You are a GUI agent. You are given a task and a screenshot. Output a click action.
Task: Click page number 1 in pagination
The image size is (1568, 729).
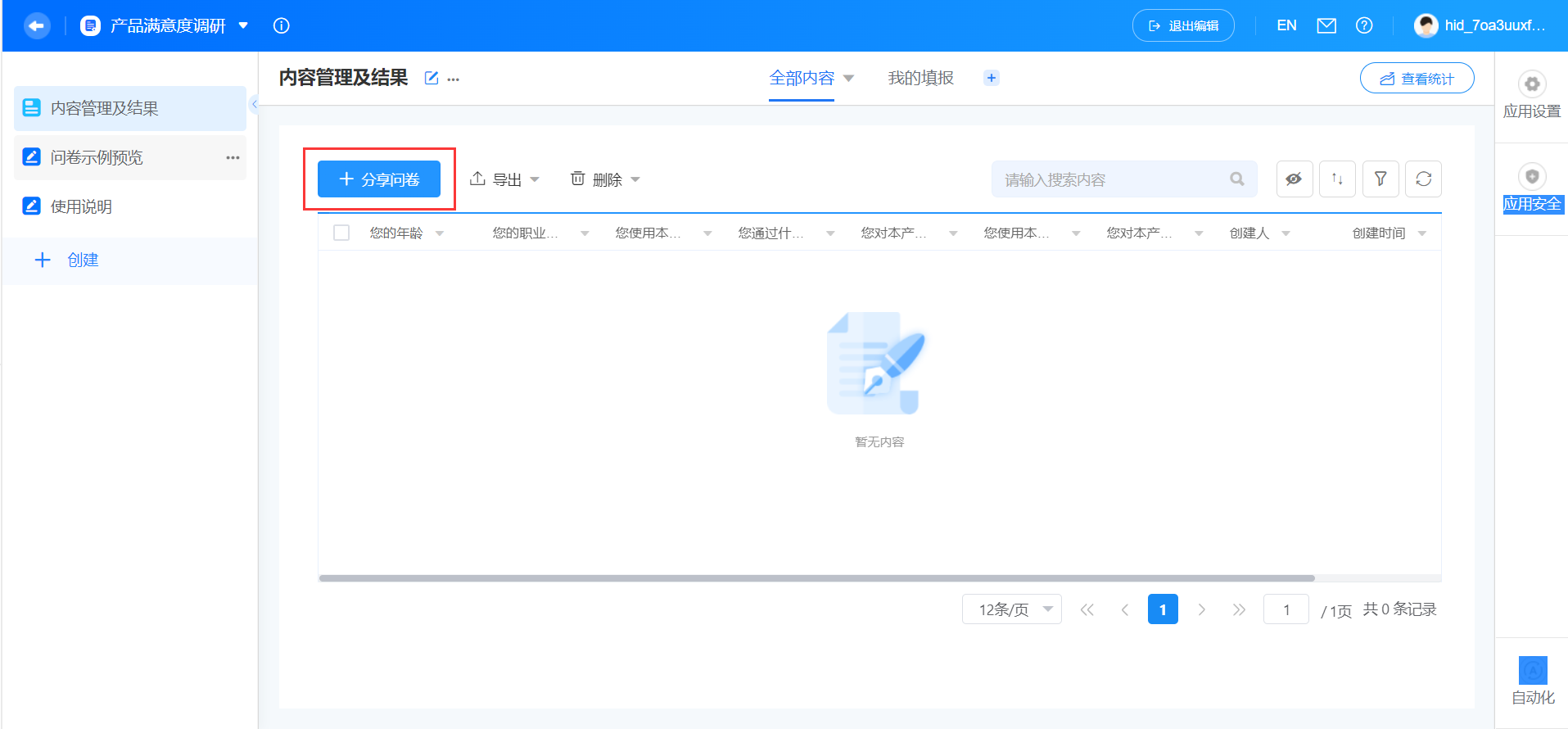[x=1163, y=609]
